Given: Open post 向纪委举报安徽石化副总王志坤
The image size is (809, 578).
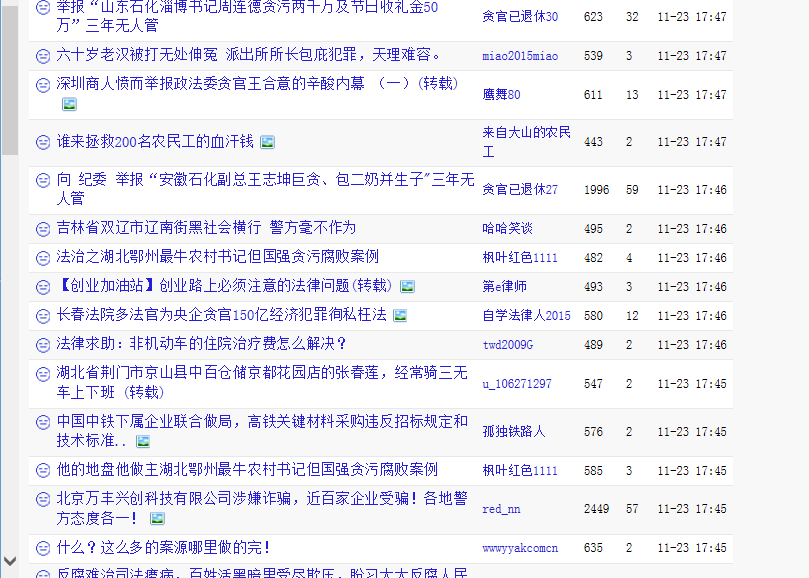Looking at the screenshot, I should pos(265,189).
